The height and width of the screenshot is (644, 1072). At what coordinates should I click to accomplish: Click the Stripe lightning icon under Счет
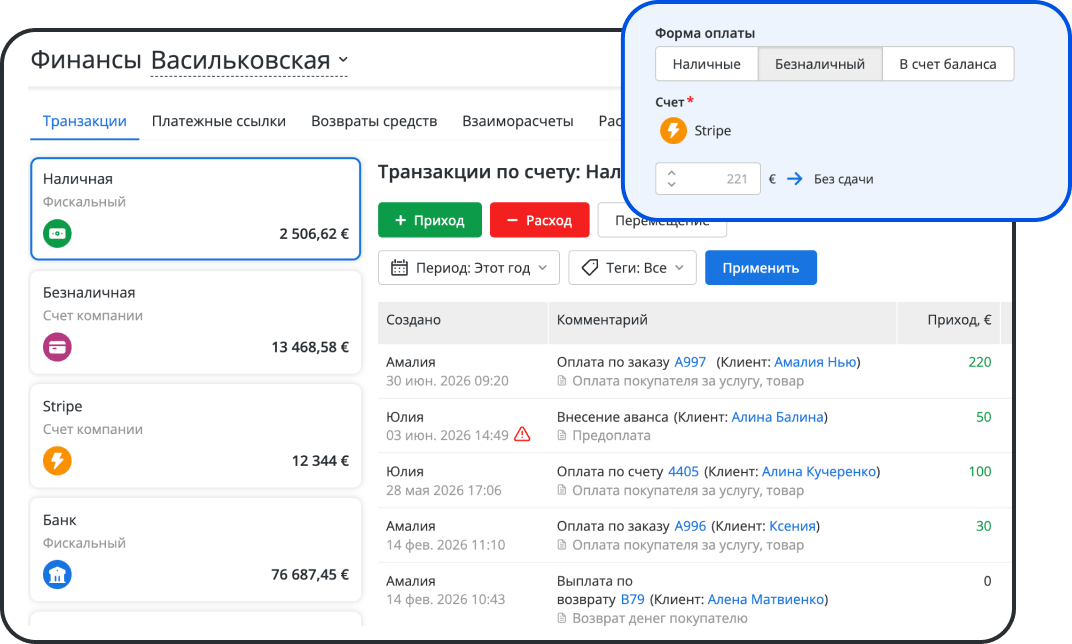coord(673,131)
